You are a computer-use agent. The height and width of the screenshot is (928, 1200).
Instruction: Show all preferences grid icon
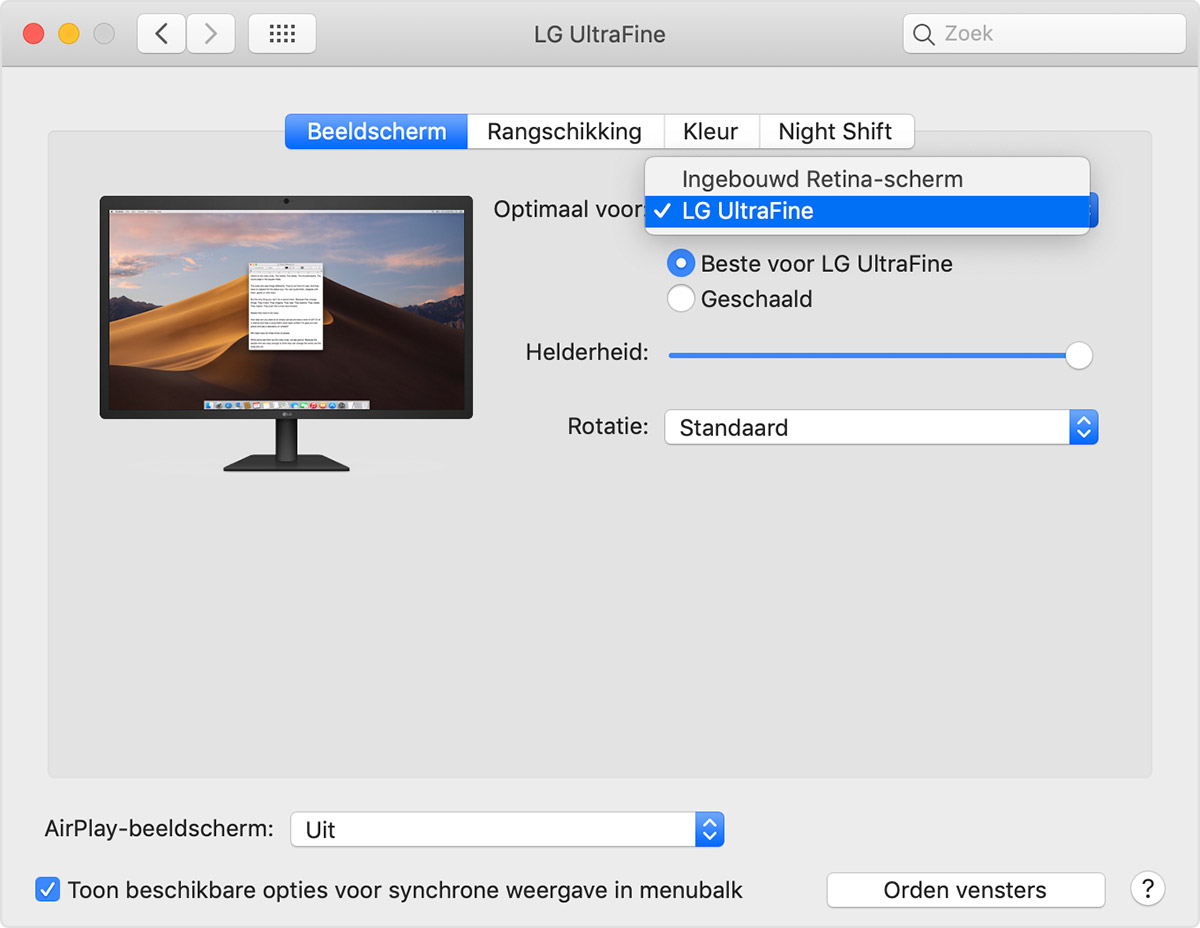[x=282, y=34]
